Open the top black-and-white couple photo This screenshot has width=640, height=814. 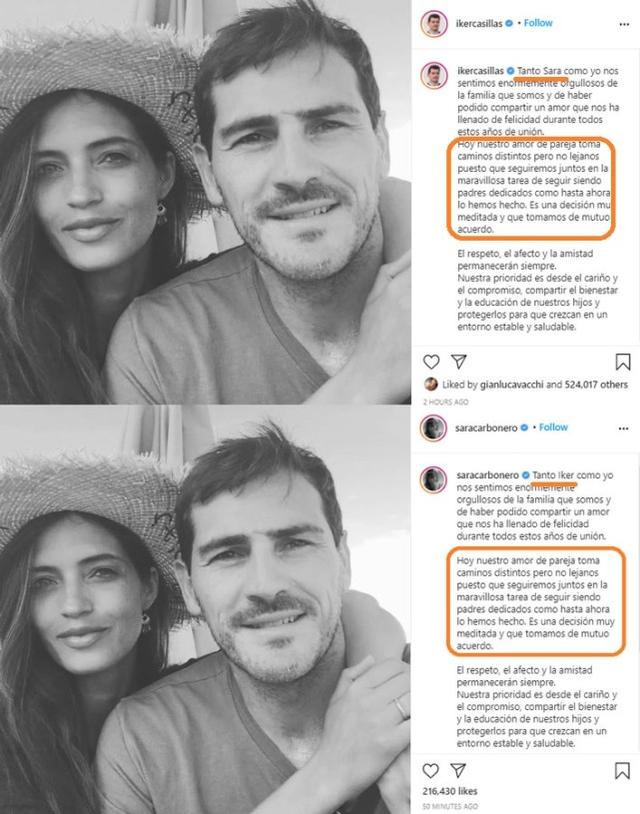(x=206, y=202)
